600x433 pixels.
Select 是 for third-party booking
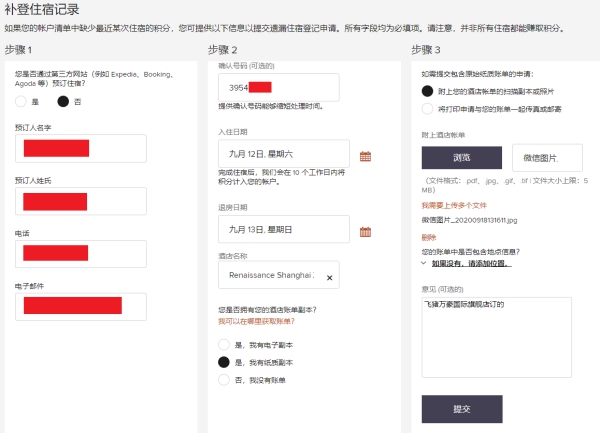21,101
